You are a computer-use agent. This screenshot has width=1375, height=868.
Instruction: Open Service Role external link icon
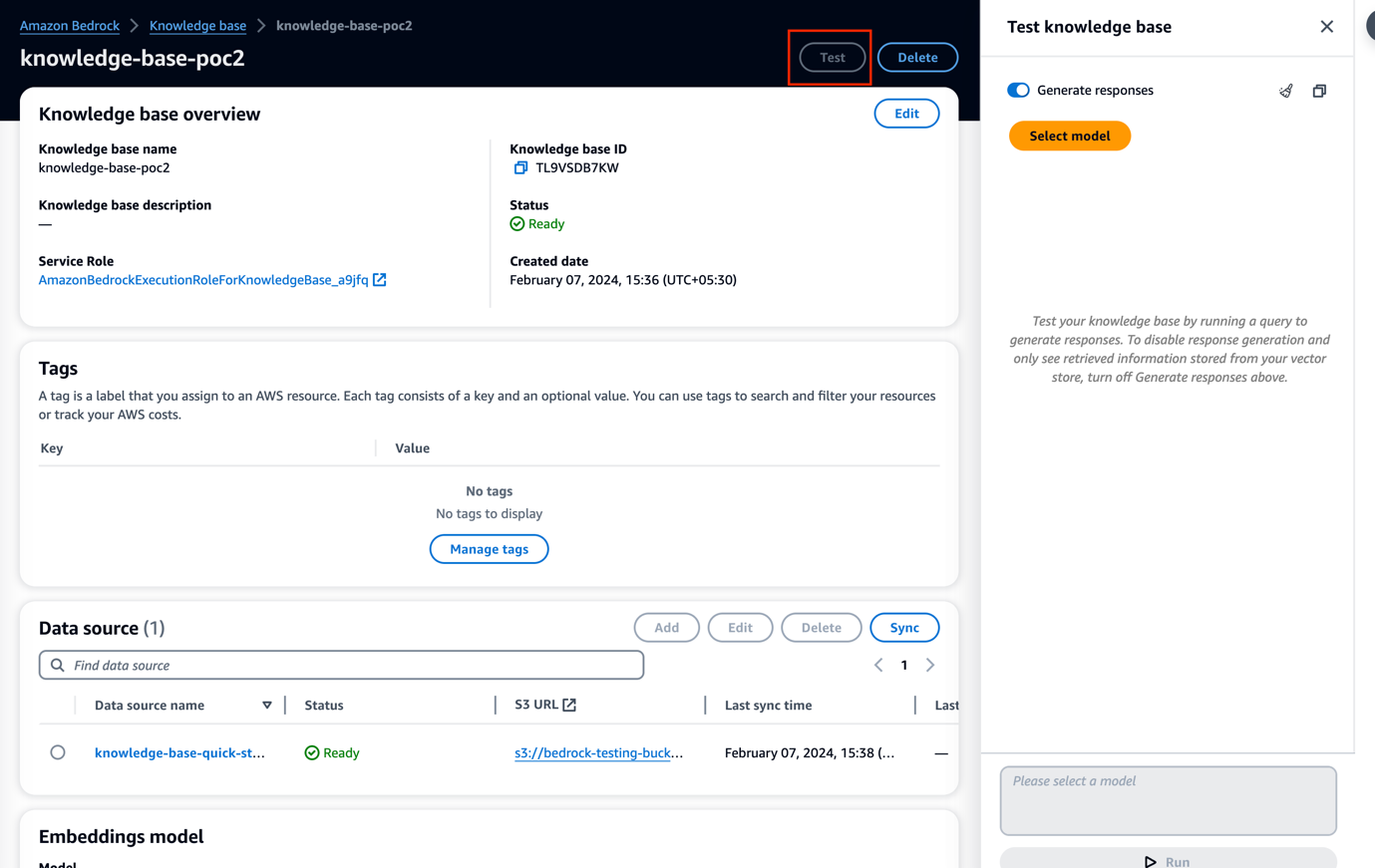click(380, 280)
